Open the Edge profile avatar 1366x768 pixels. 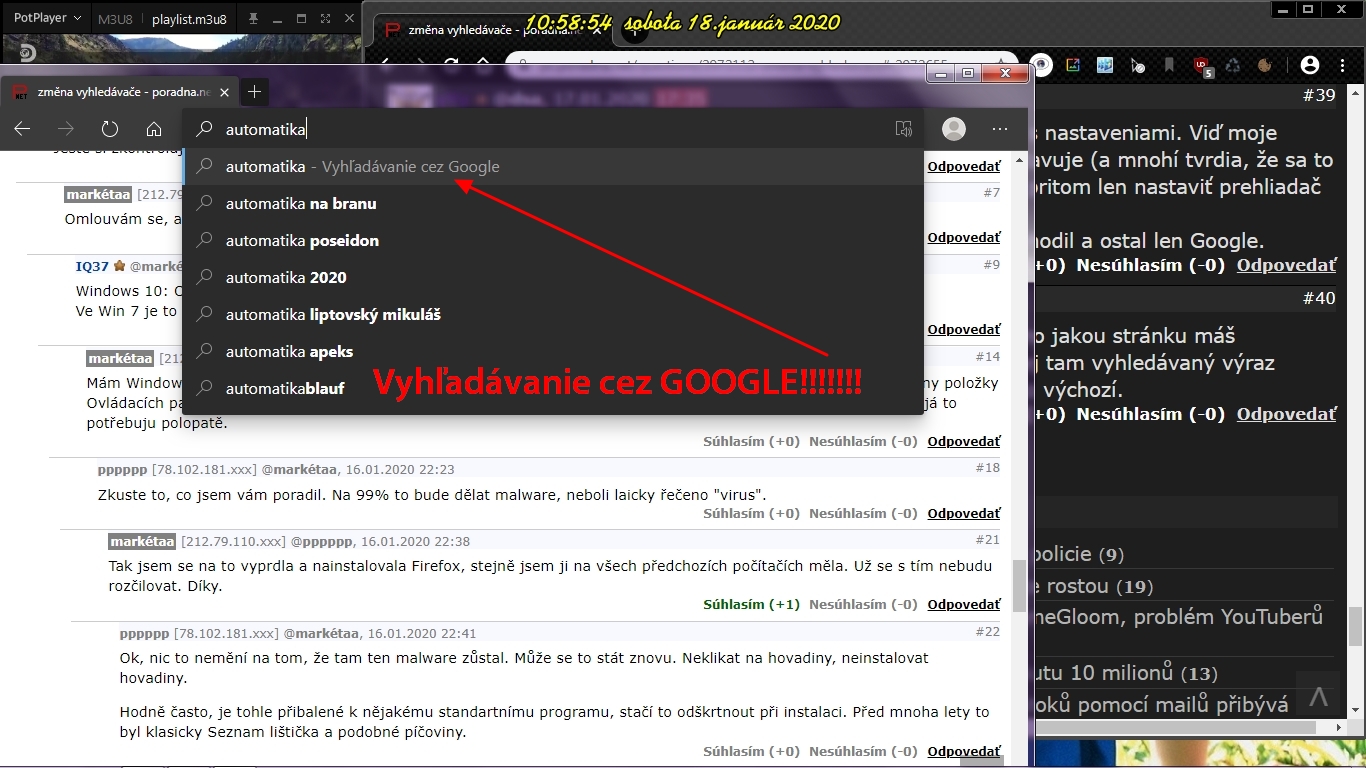click(x=954, y=129)
